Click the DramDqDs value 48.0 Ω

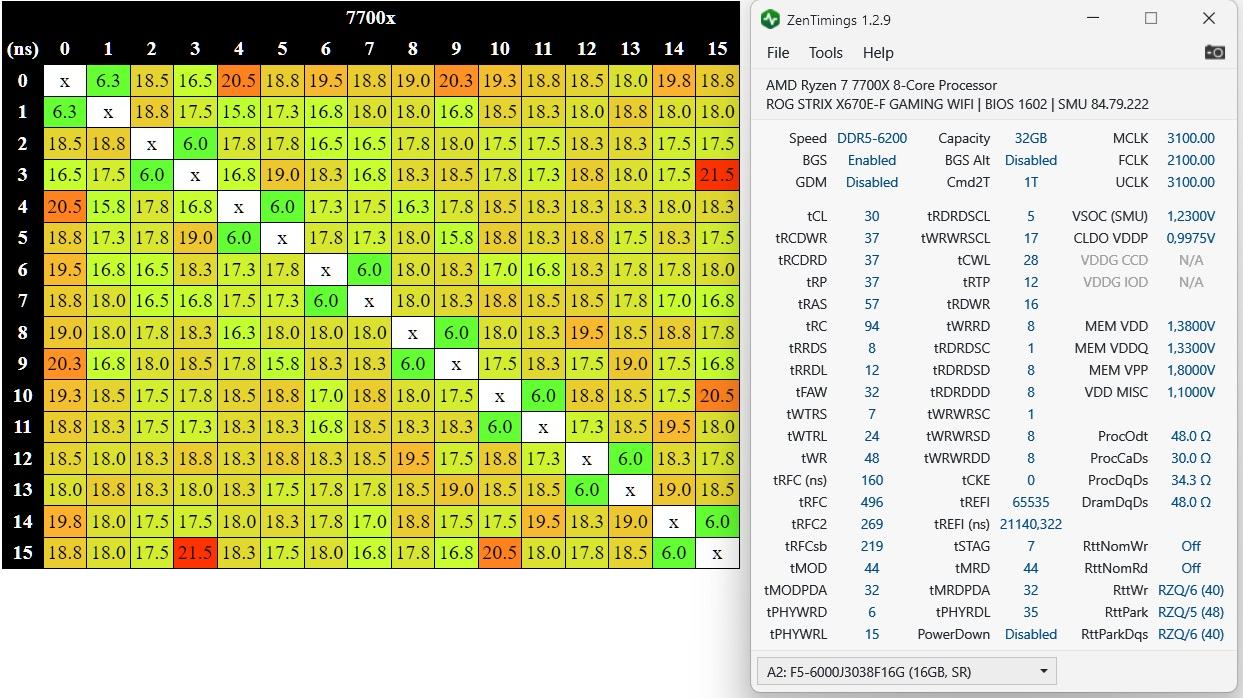tap(1191, 502)
